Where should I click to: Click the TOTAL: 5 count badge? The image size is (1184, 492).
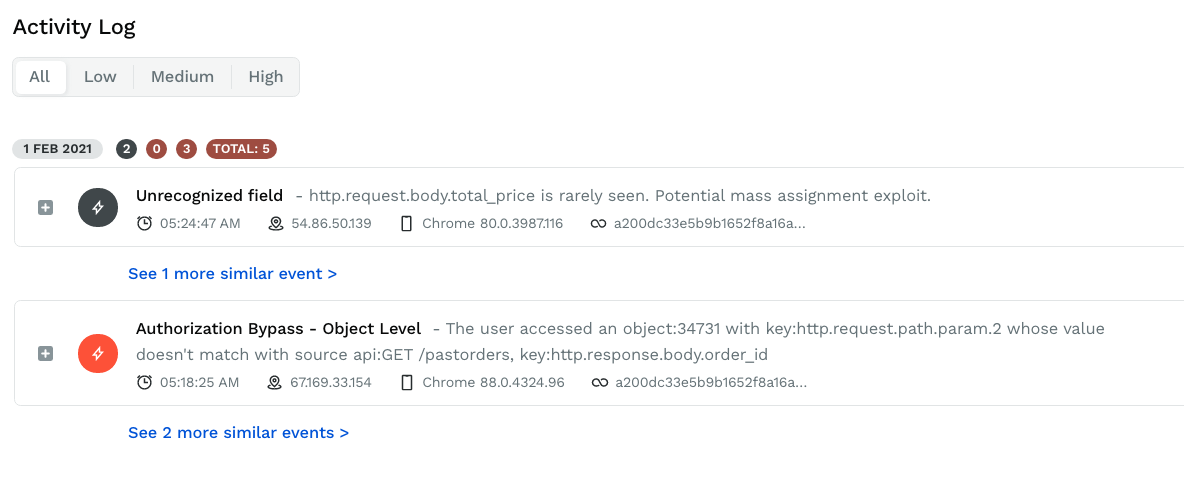click(x=241, y=149)
